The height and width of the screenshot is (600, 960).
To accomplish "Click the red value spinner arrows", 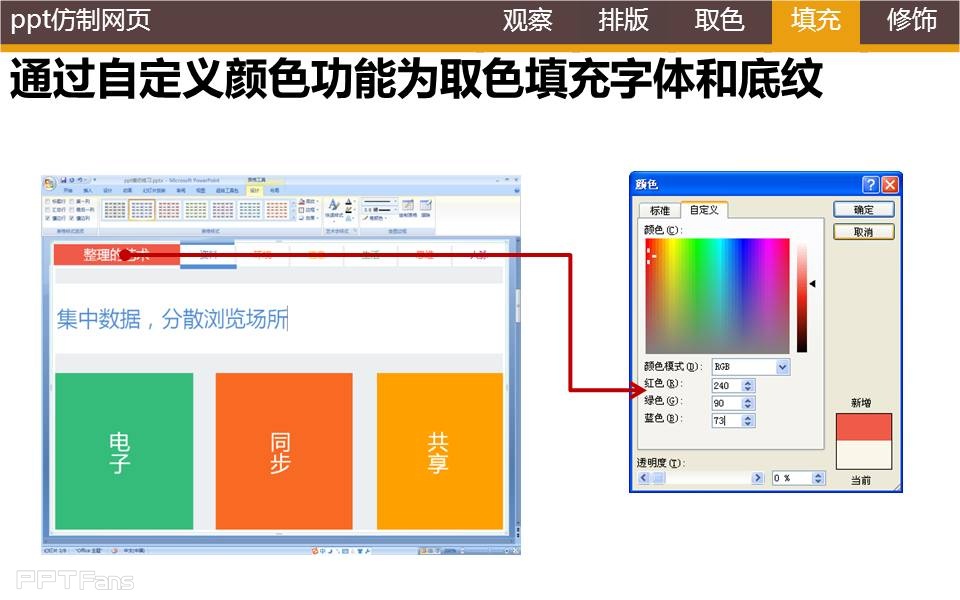I will 750,385.
